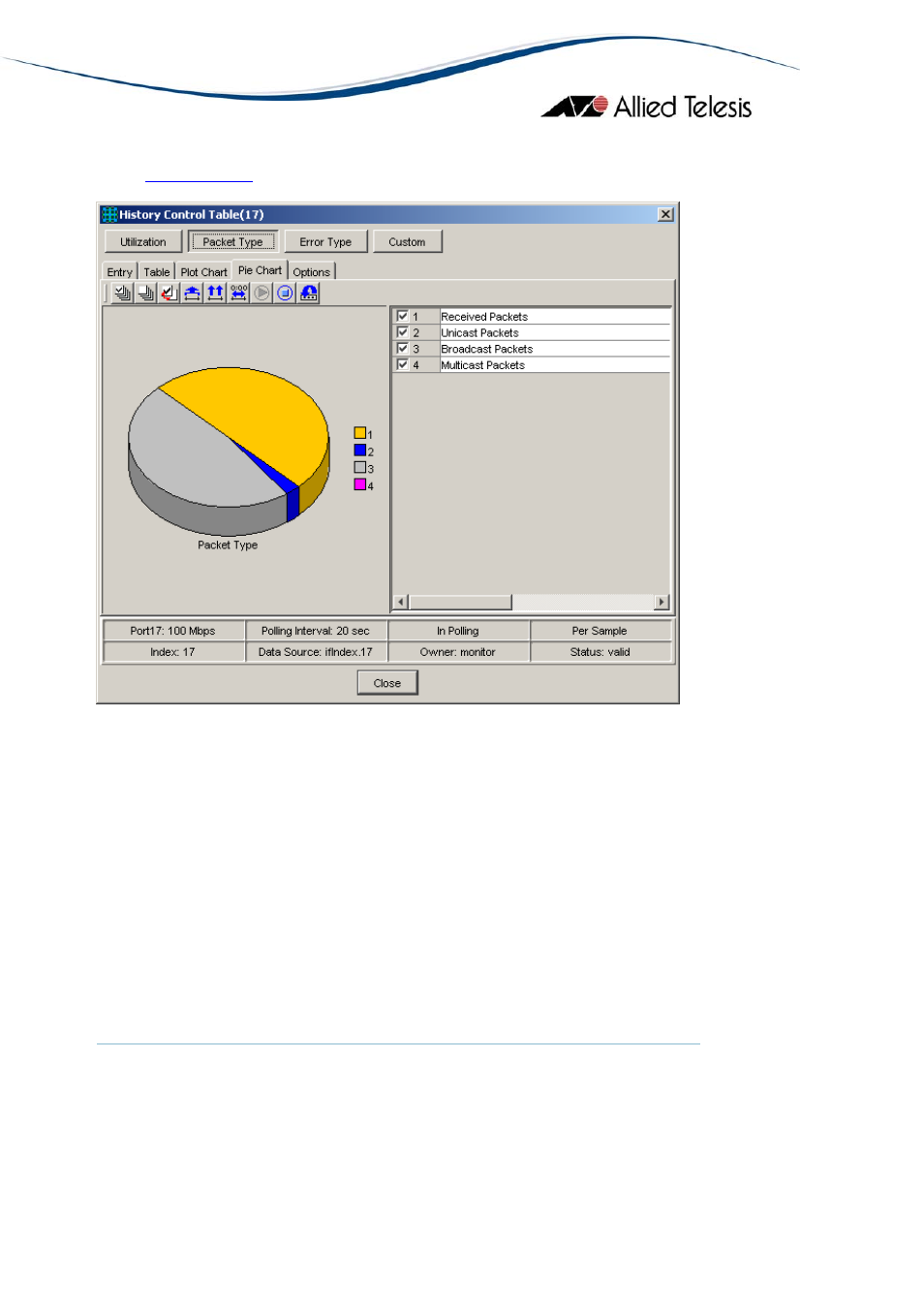Click the yellow legend swatch 1
The height and width of the screenshot is (1308, 924).
pos(359,433)
